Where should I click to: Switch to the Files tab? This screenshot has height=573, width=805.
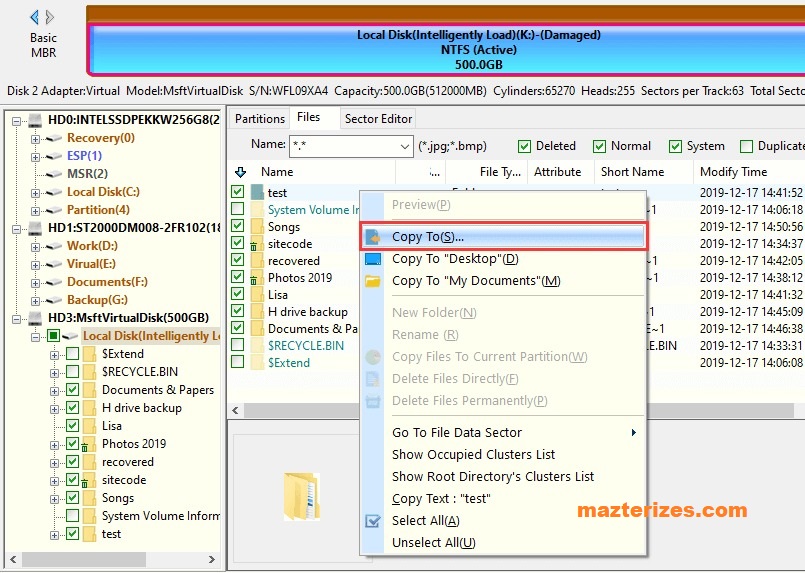pyautogui.click(x=309, y=118)
